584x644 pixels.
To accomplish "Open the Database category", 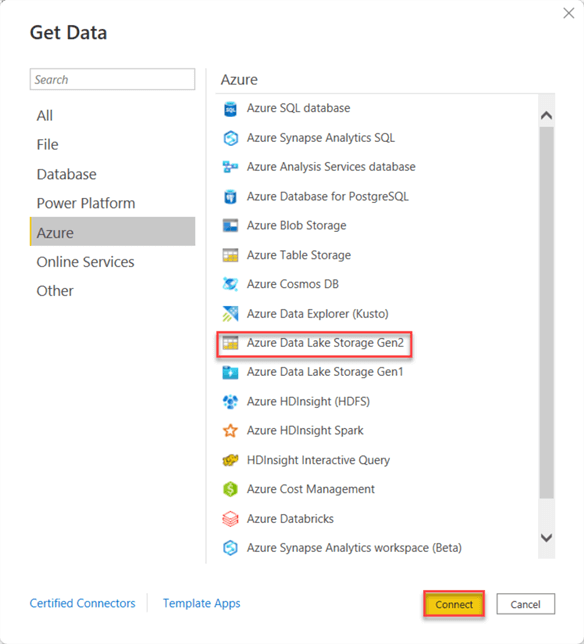I will tap(113, 174).
